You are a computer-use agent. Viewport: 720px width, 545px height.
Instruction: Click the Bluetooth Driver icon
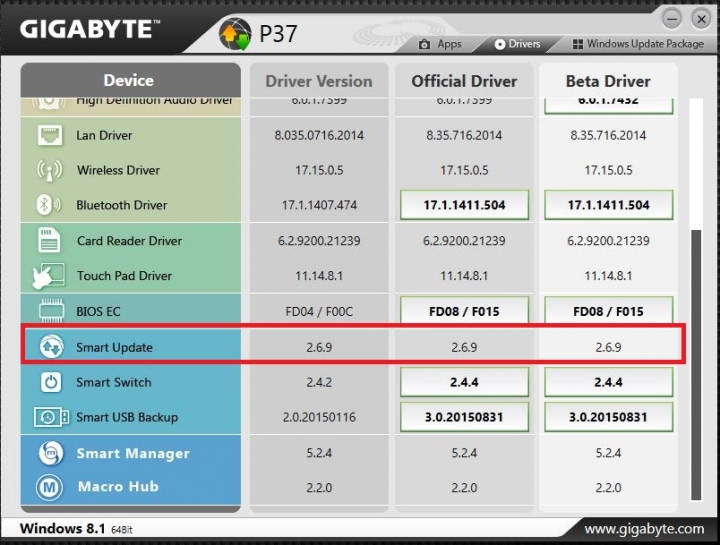click(x=48, y=205)
